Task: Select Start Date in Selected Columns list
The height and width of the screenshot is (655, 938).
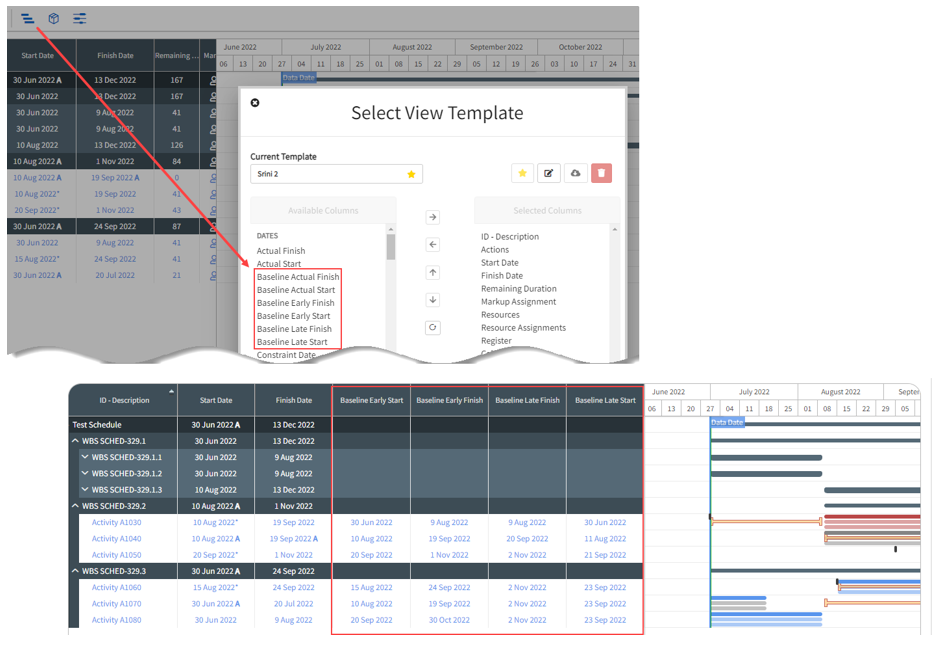Action: 500,263
